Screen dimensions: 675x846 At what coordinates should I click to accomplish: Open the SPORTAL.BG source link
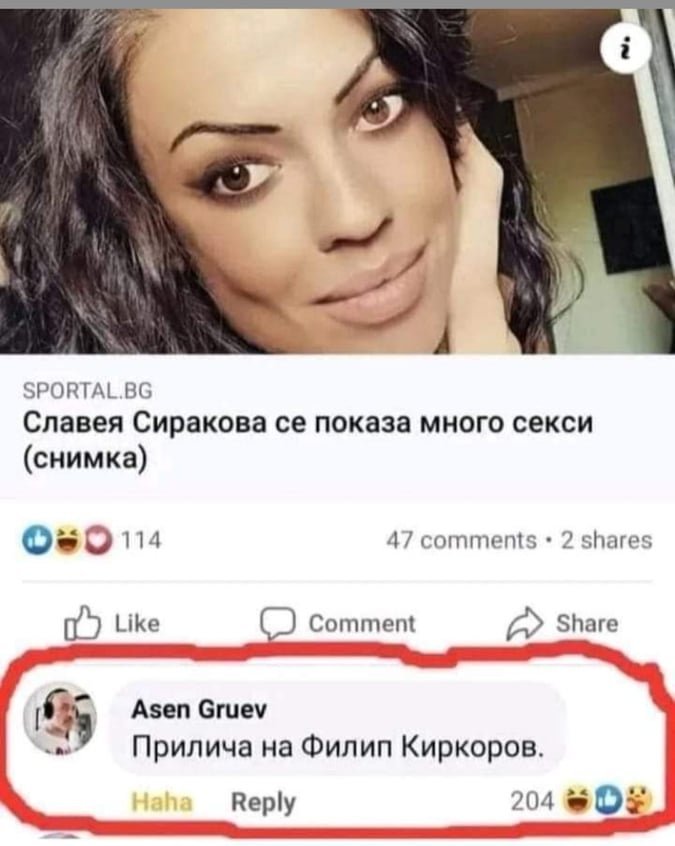tap(87, 390)
